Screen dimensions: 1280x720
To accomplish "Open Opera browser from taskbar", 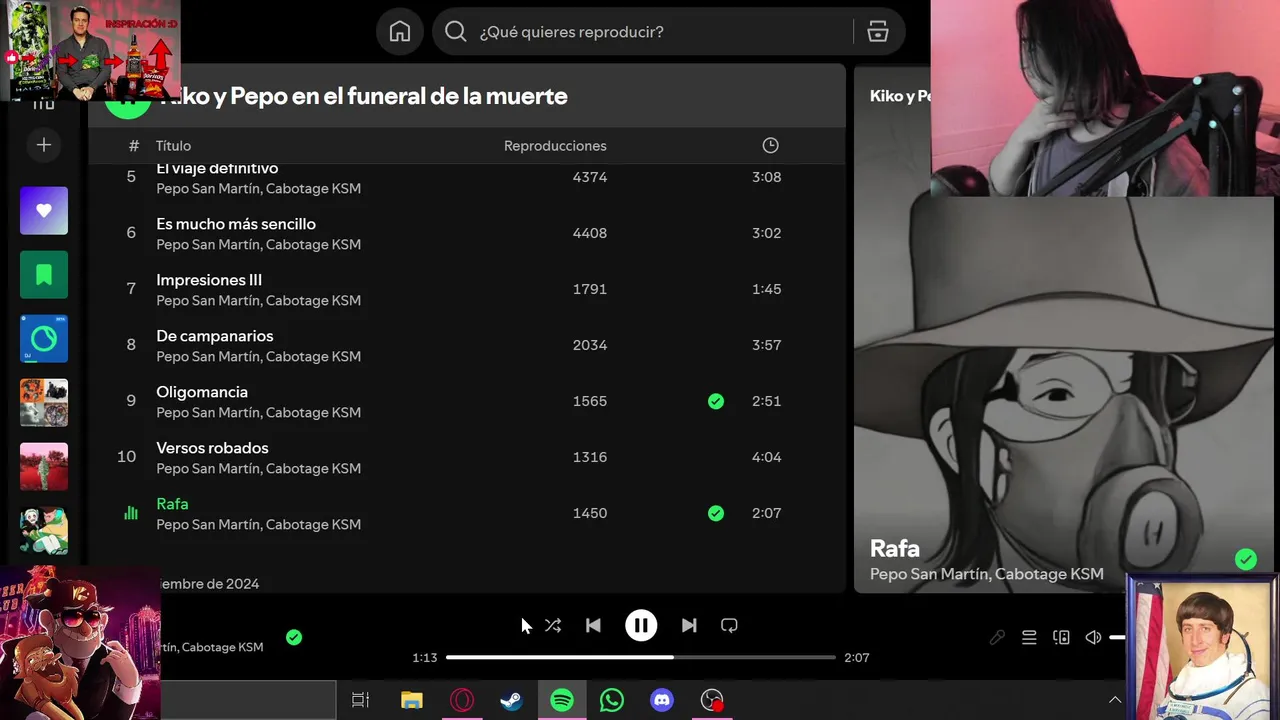I will 462,700.
